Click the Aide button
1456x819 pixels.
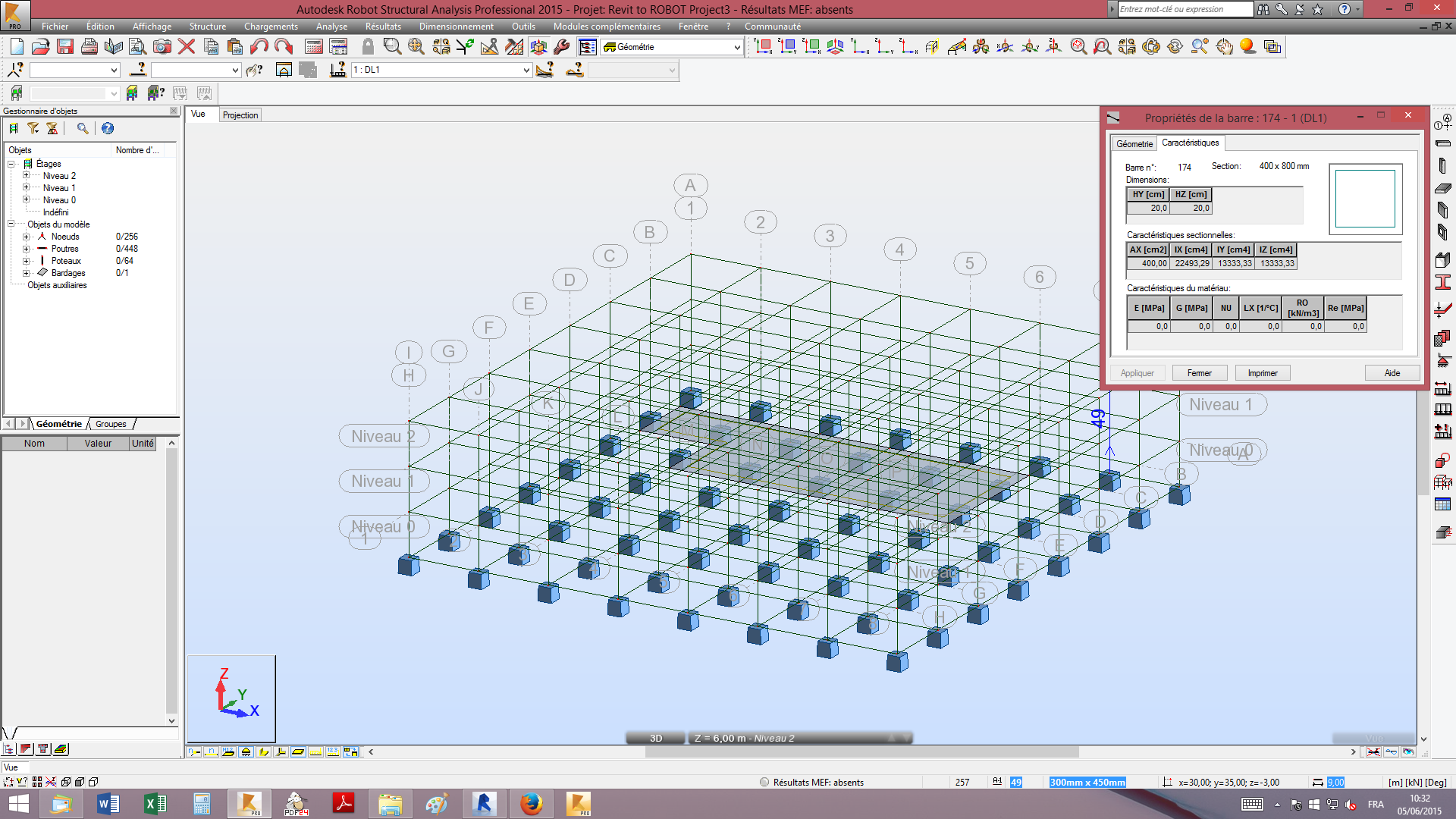[x=1392, y=373]
